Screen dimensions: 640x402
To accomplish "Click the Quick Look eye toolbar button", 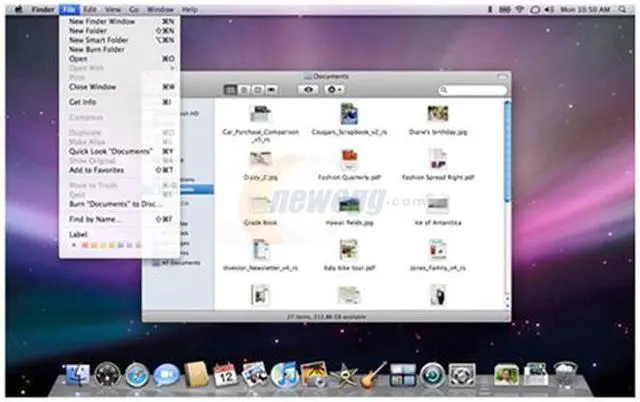I will click(308, 89).
